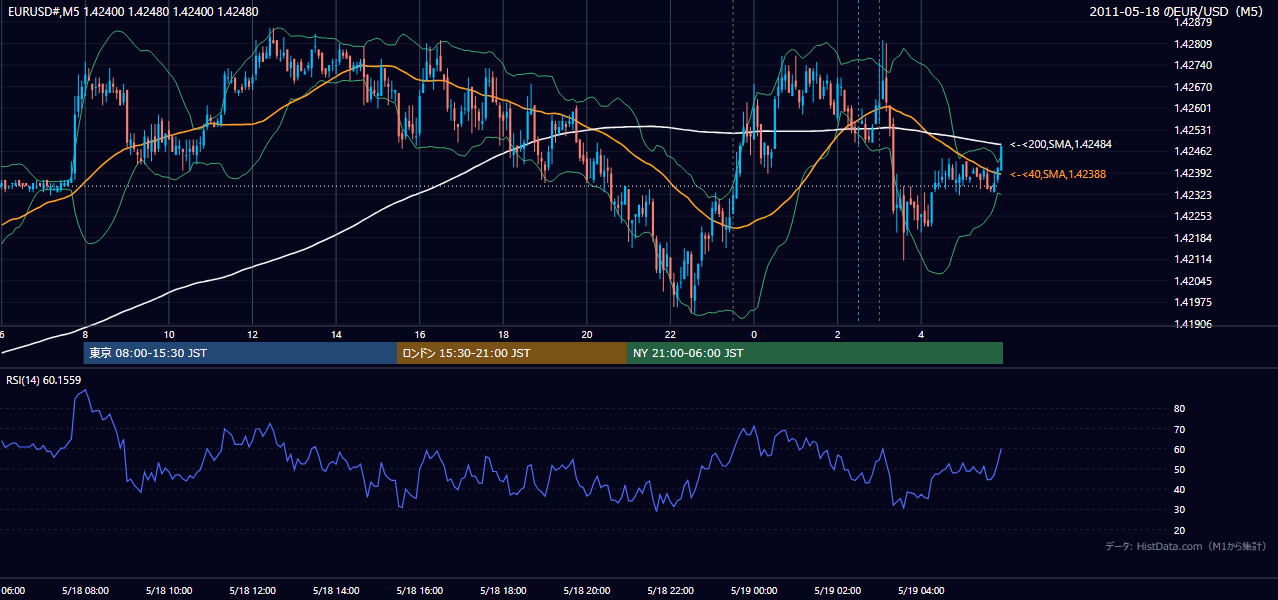Screen dimensions: 1278x600
Task: Click price scale value 1.42601
Action: (1194, 108)
